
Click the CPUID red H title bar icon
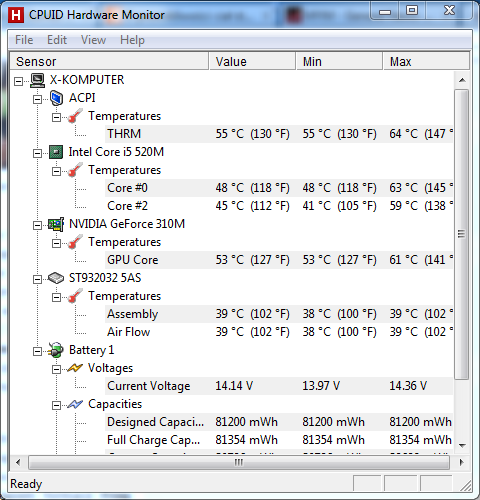point(16,15)
